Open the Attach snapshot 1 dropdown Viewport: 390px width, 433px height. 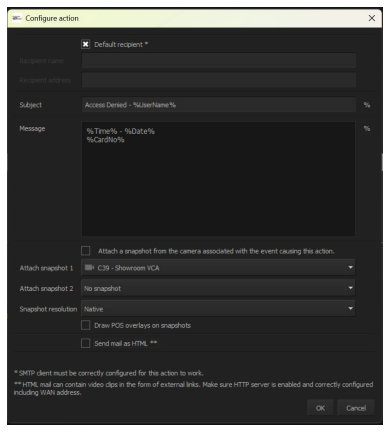point(218,268)
